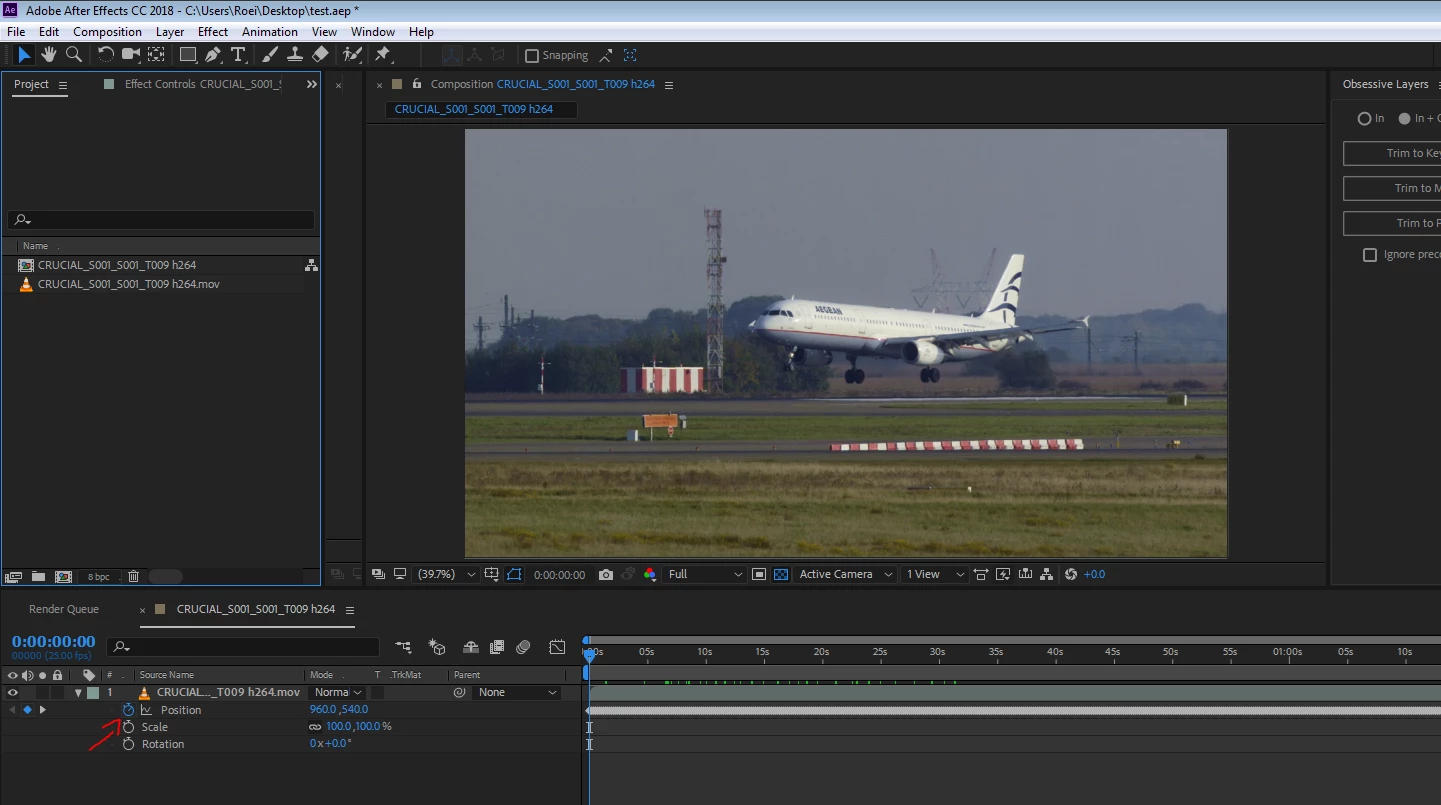1441x805 pixels.
Task: Toggle the composition viewer lock icon
Action: tap(417, 84)
